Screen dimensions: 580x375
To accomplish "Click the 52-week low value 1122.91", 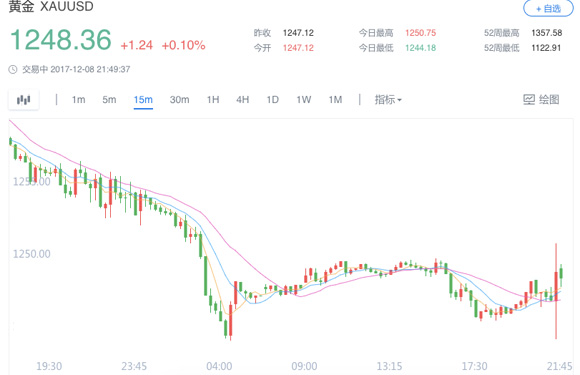I will (546, 48).
